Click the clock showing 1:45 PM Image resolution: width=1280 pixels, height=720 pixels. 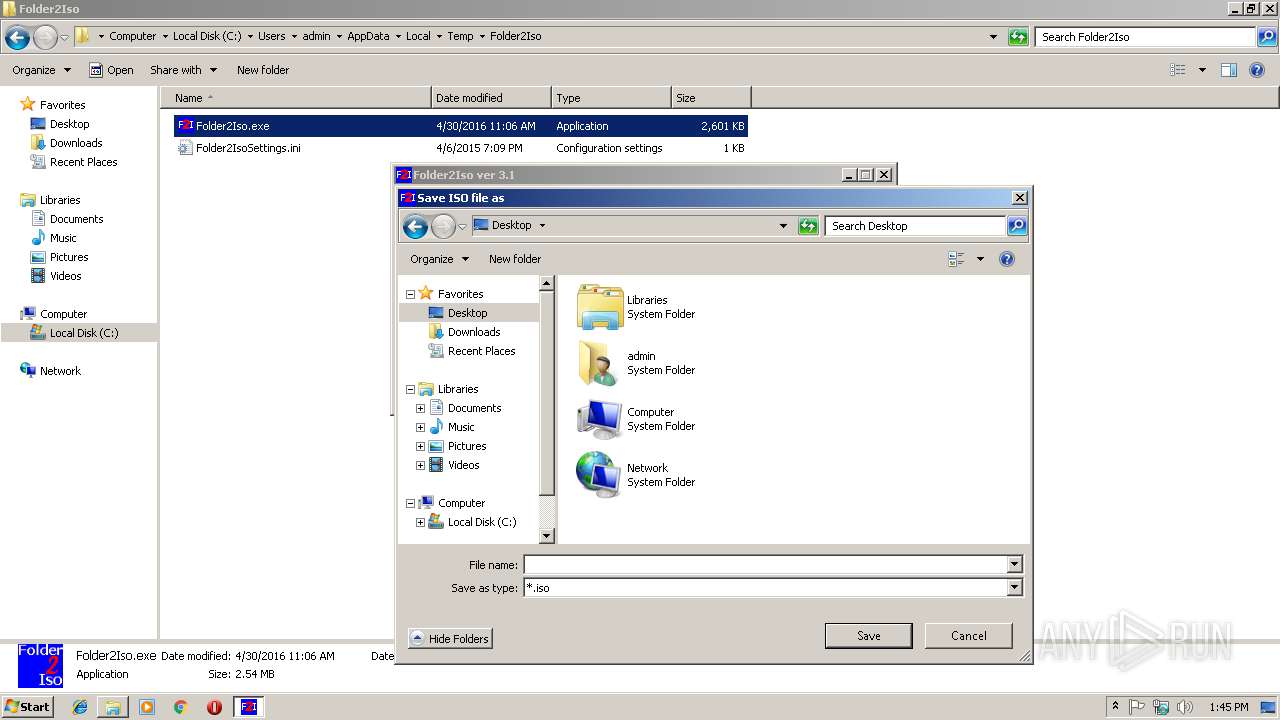point(1228,707)
